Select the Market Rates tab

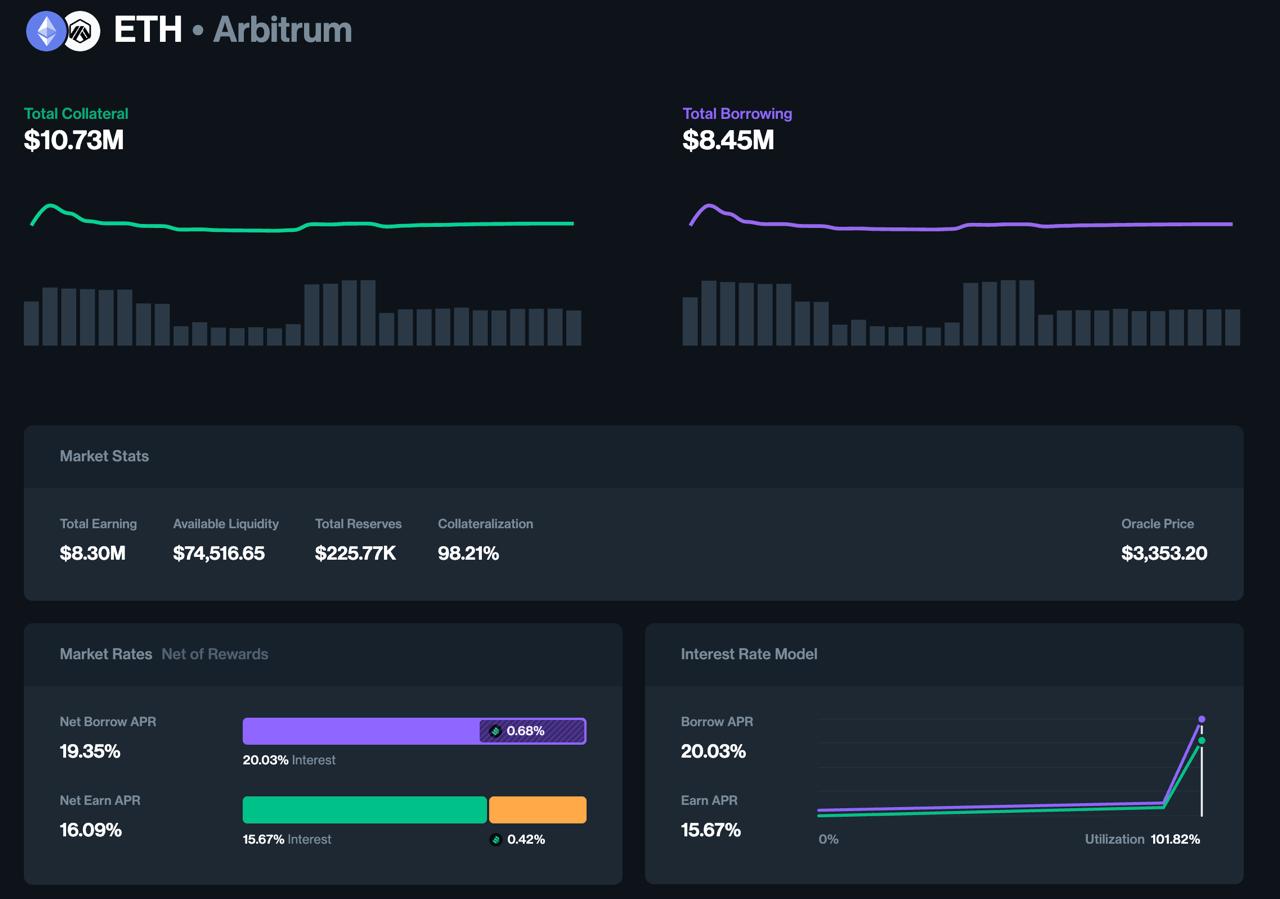click(x=105, y=654)
